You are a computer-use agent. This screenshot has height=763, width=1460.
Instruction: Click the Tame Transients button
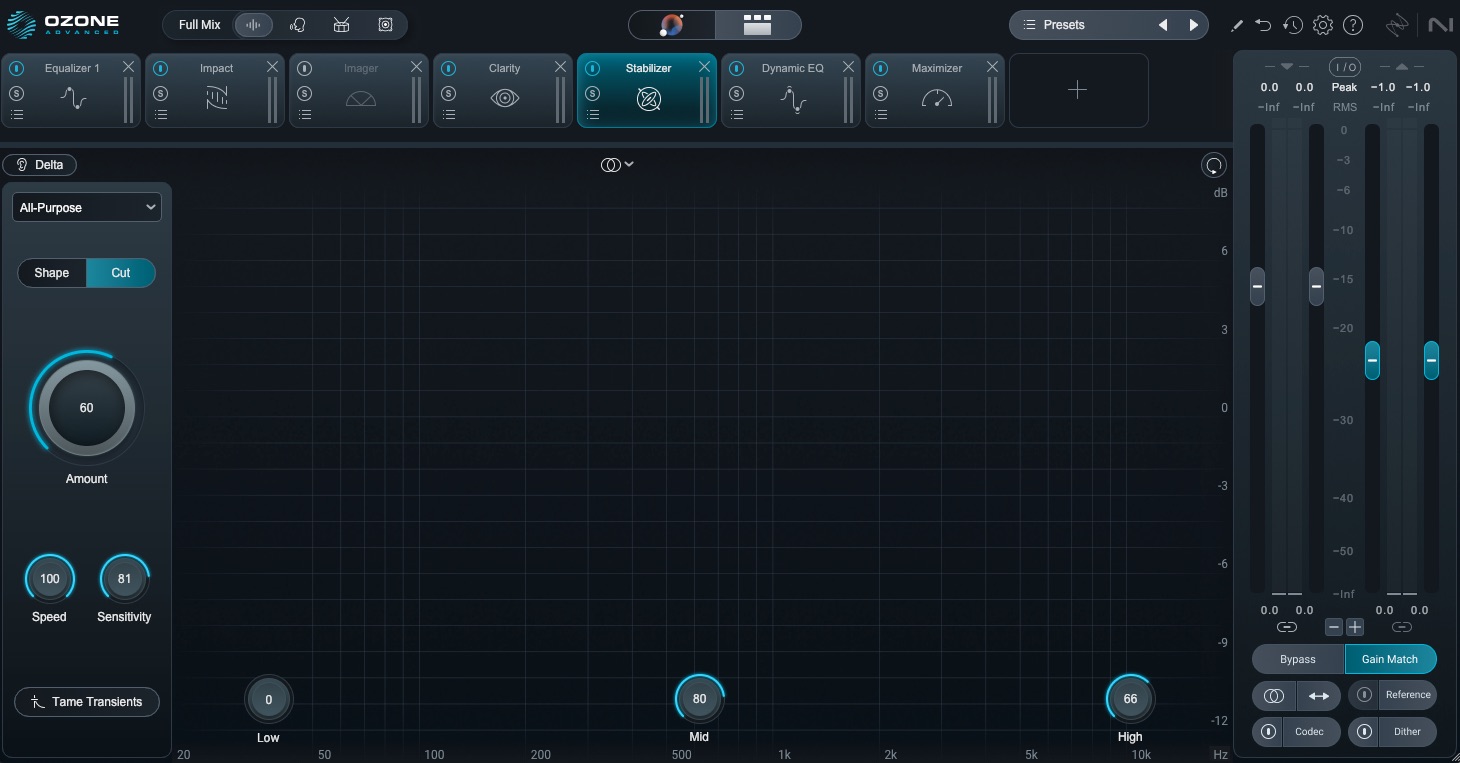pos(87,702)
